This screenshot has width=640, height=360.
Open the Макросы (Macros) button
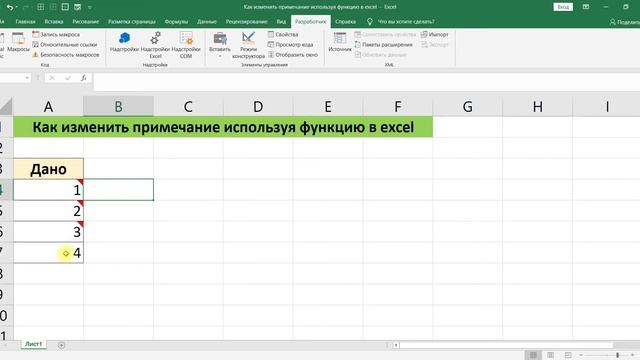tap(18, 42)
